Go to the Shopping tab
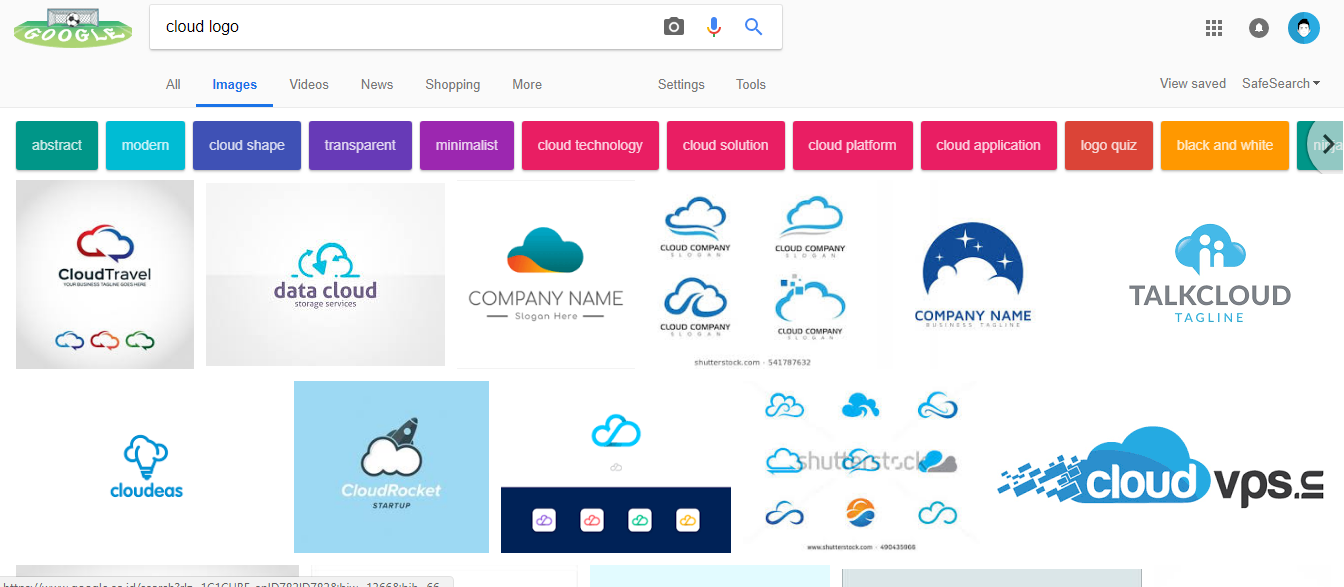The height and width of the screenshot is (587, 1344). click(x=453, y=85)
